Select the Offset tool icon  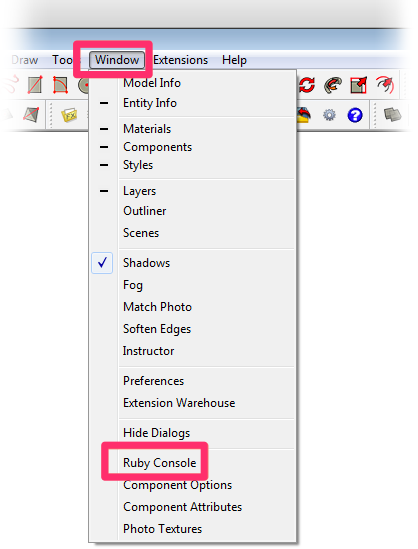pyautogui.click(x=385, y=85)
